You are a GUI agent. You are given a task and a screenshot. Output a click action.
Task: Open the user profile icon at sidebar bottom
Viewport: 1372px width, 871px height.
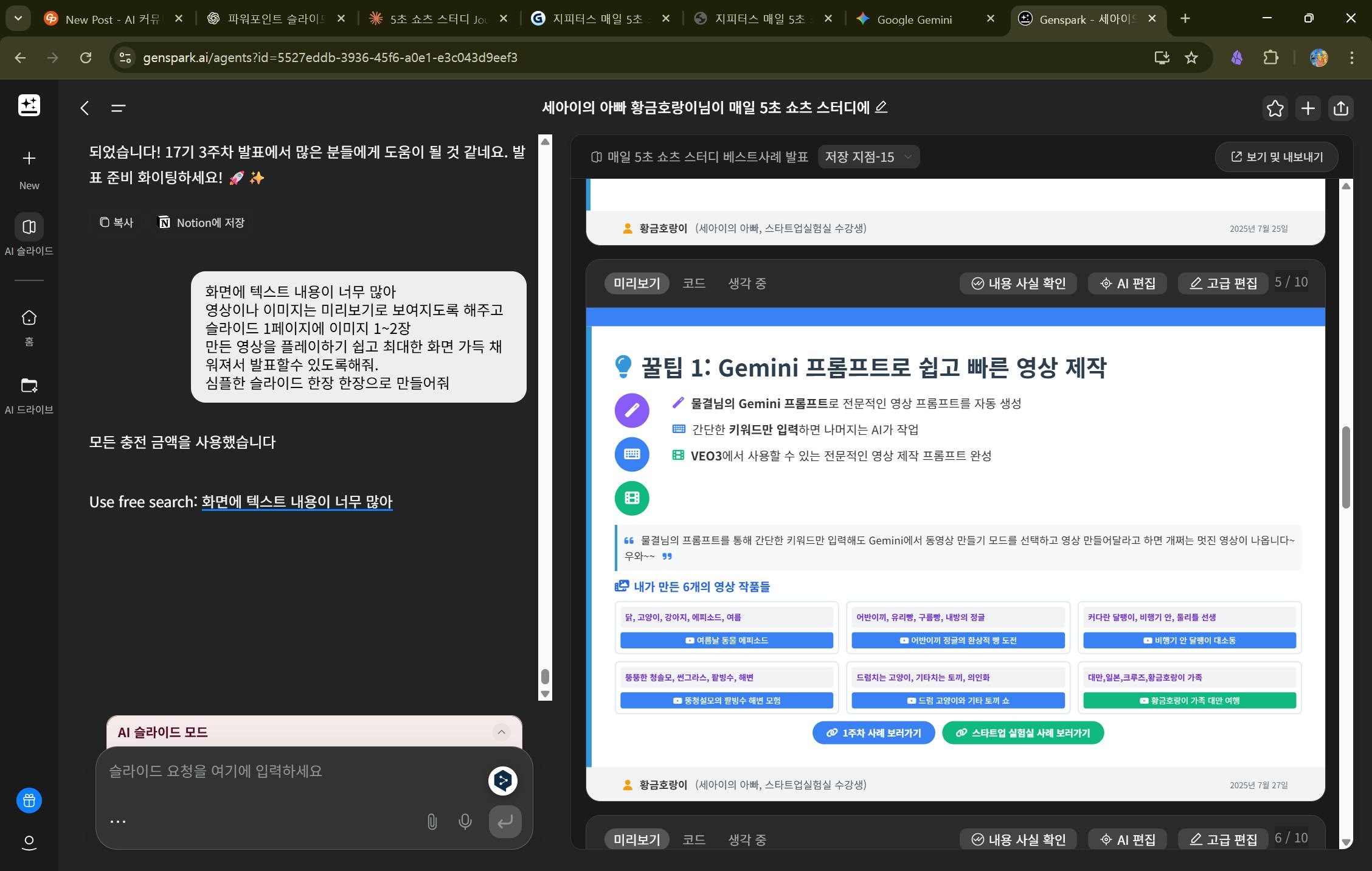pos(29,843)
